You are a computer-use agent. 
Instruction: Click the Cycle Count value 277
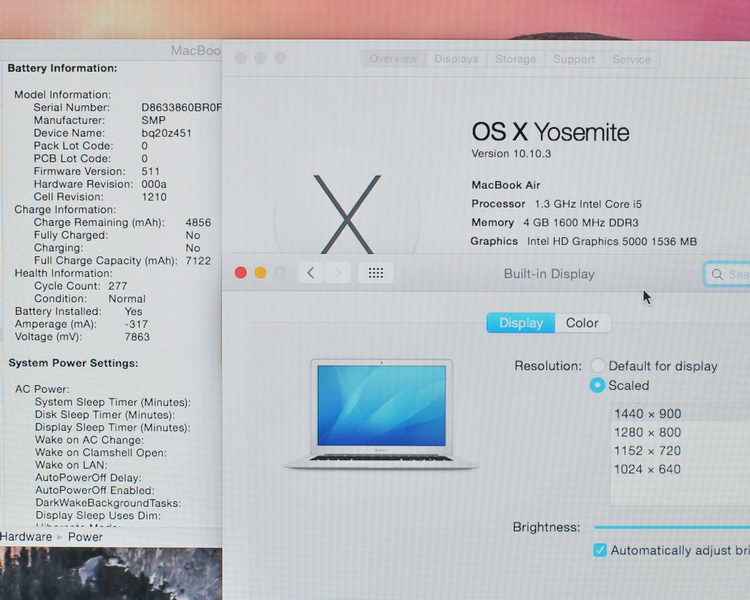pos(118,286)
